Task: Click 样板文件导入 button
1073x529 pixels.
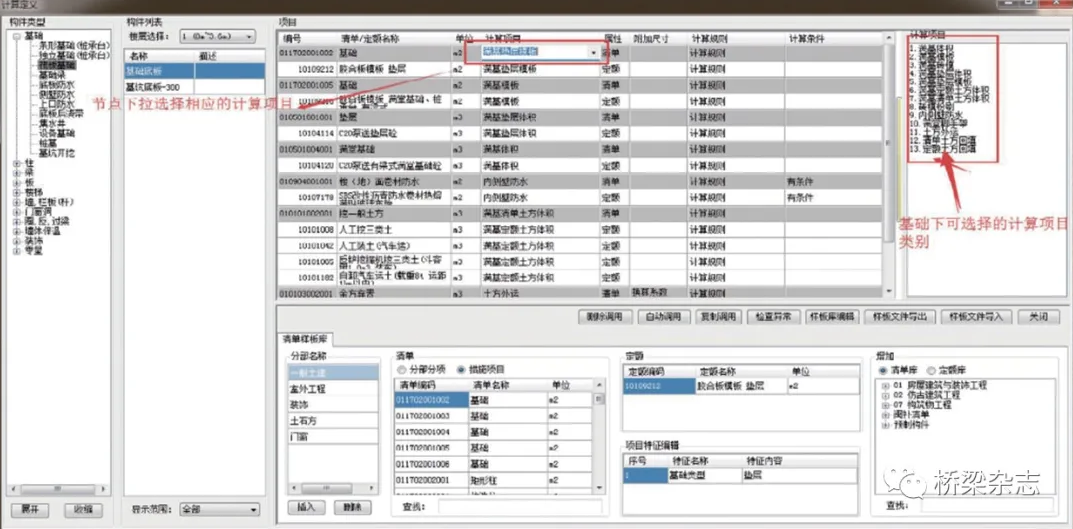Action: 976,317
